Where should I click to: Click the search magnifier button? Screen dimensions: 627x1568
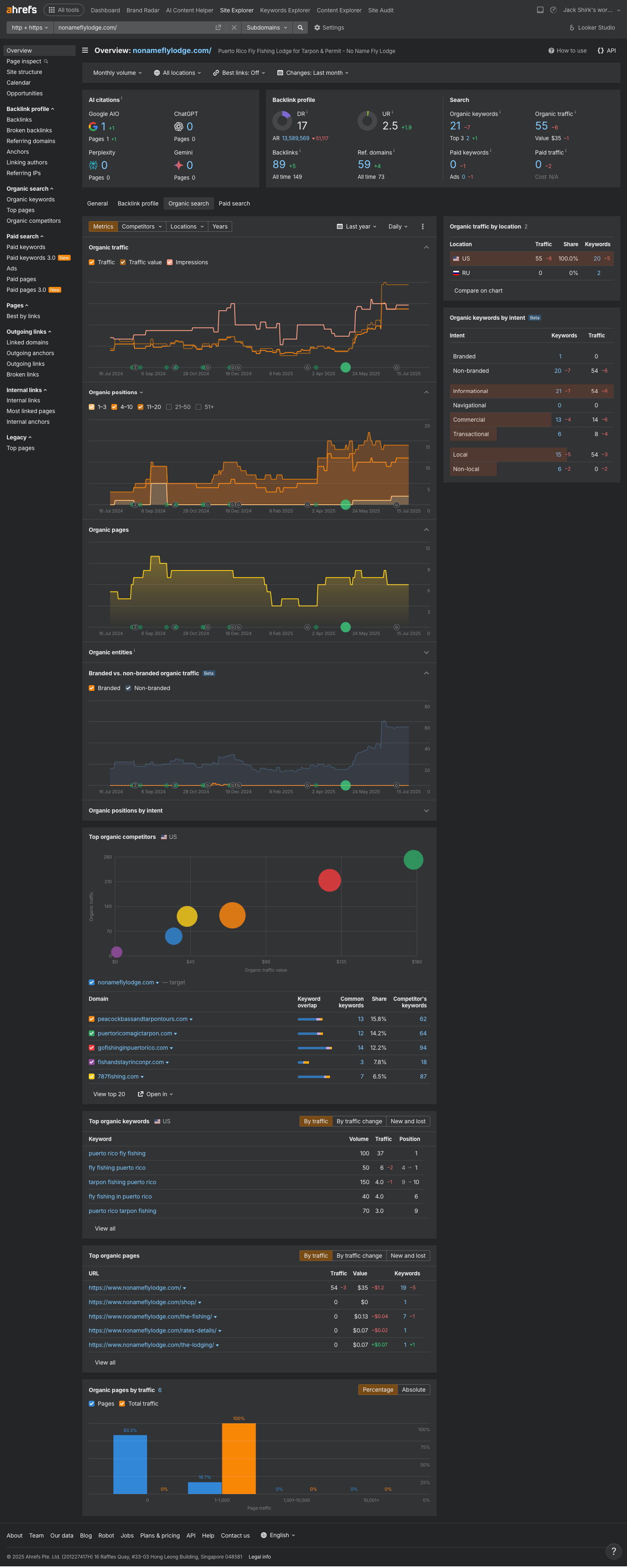(x=300, y=28)
